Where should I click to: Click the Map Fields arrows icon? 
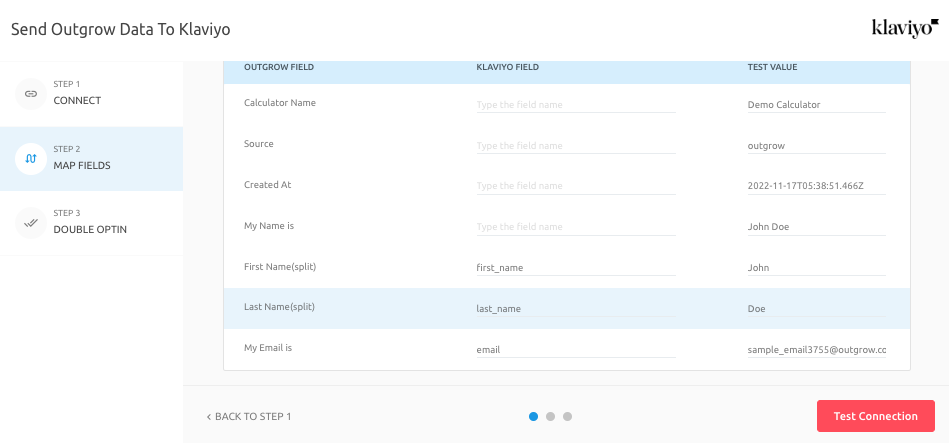[x=31, y=159]
